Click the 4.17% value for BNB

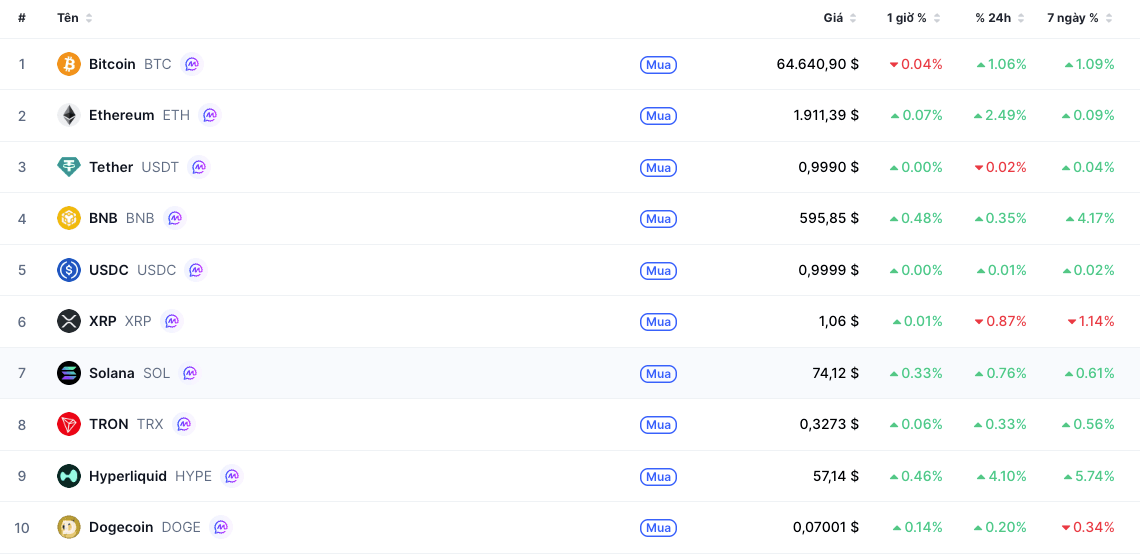(x=1090, y=218)
